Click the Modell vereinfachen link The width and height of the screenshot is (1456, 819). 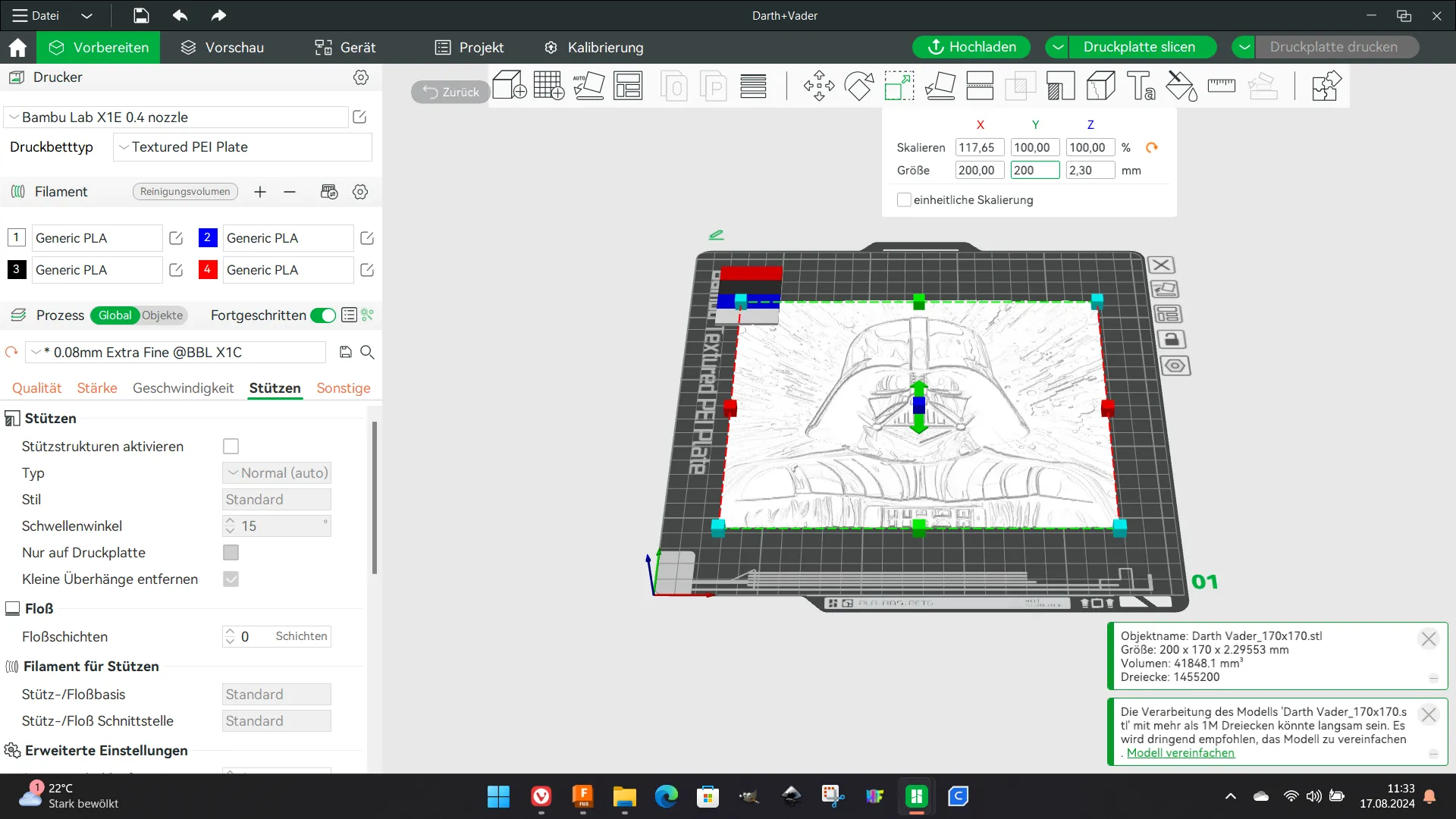tap(1180, 753)
